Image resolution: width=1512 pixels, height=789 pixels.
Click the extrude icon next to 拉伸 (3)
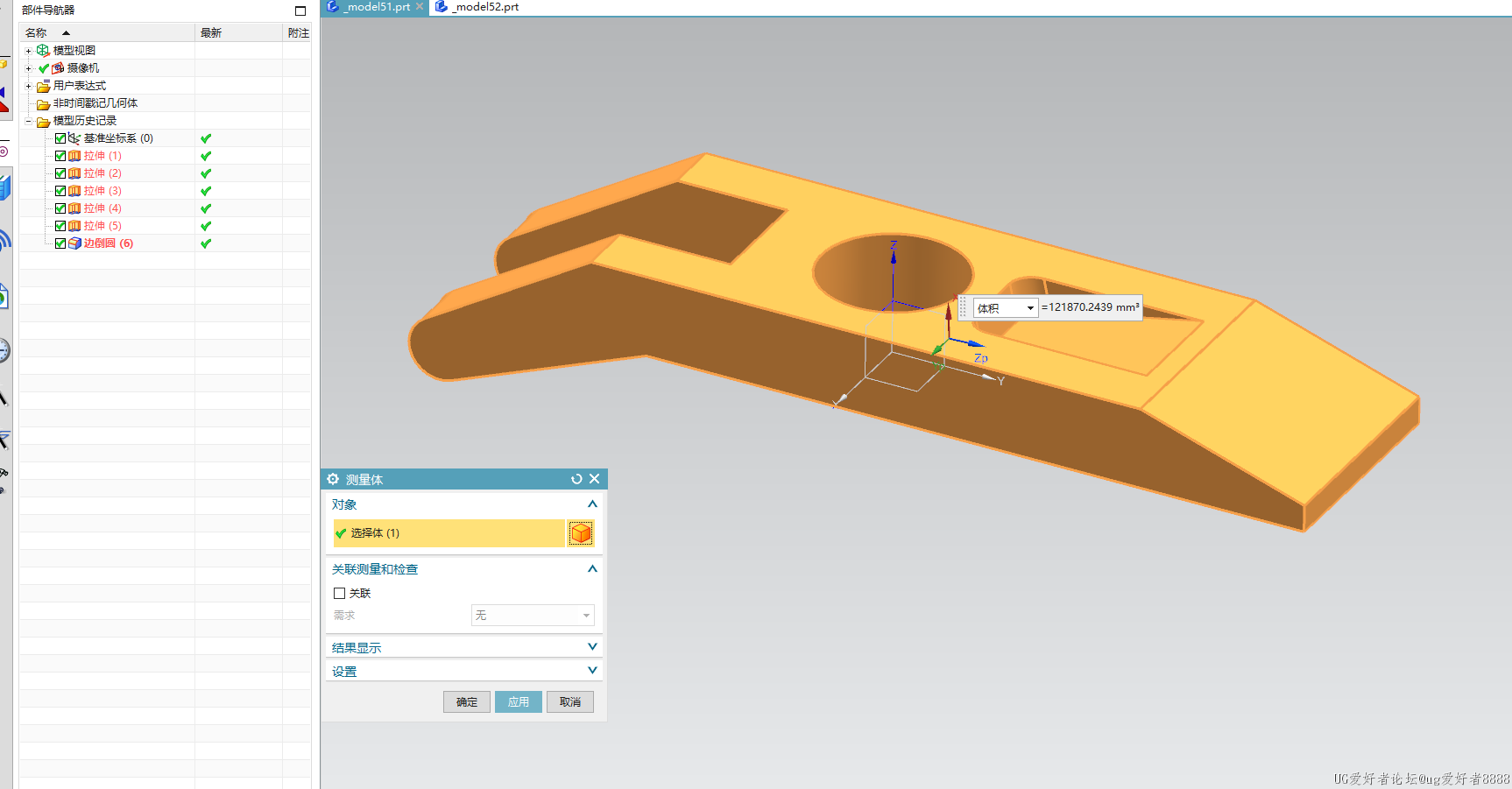[x=74, y=191]
